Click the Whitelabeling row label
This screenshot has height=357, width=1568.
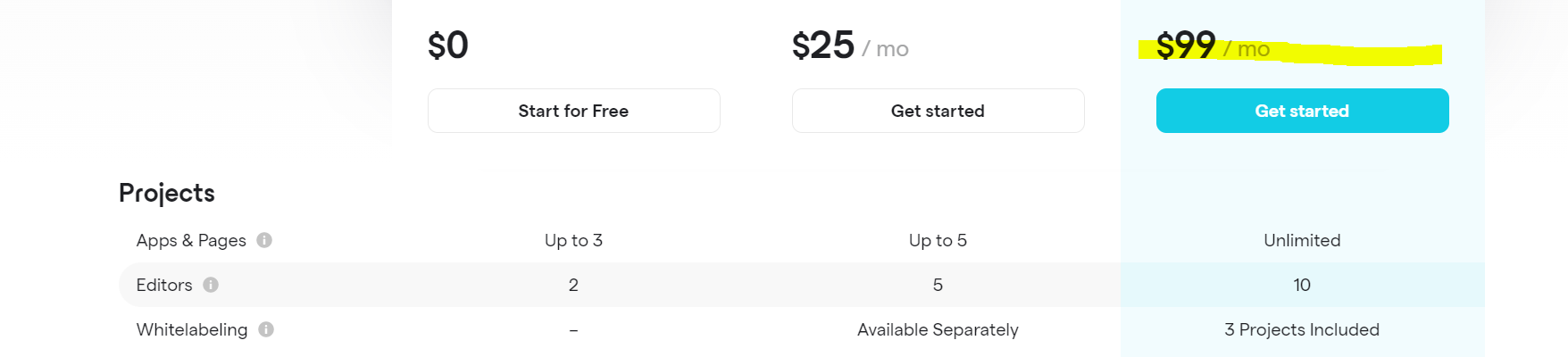(x=192, y=329)
